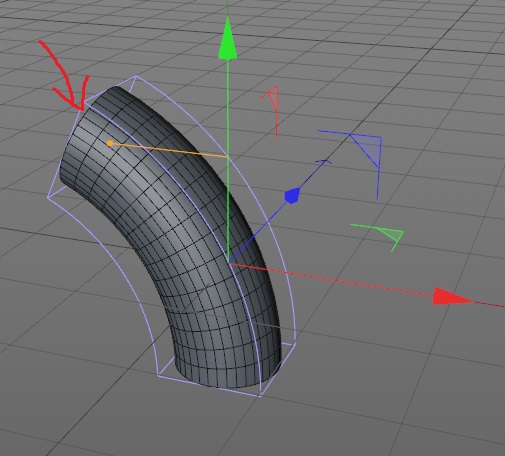Click the orange line of the bend handle
Screen dimensions: 505x456
pos(169,150)
